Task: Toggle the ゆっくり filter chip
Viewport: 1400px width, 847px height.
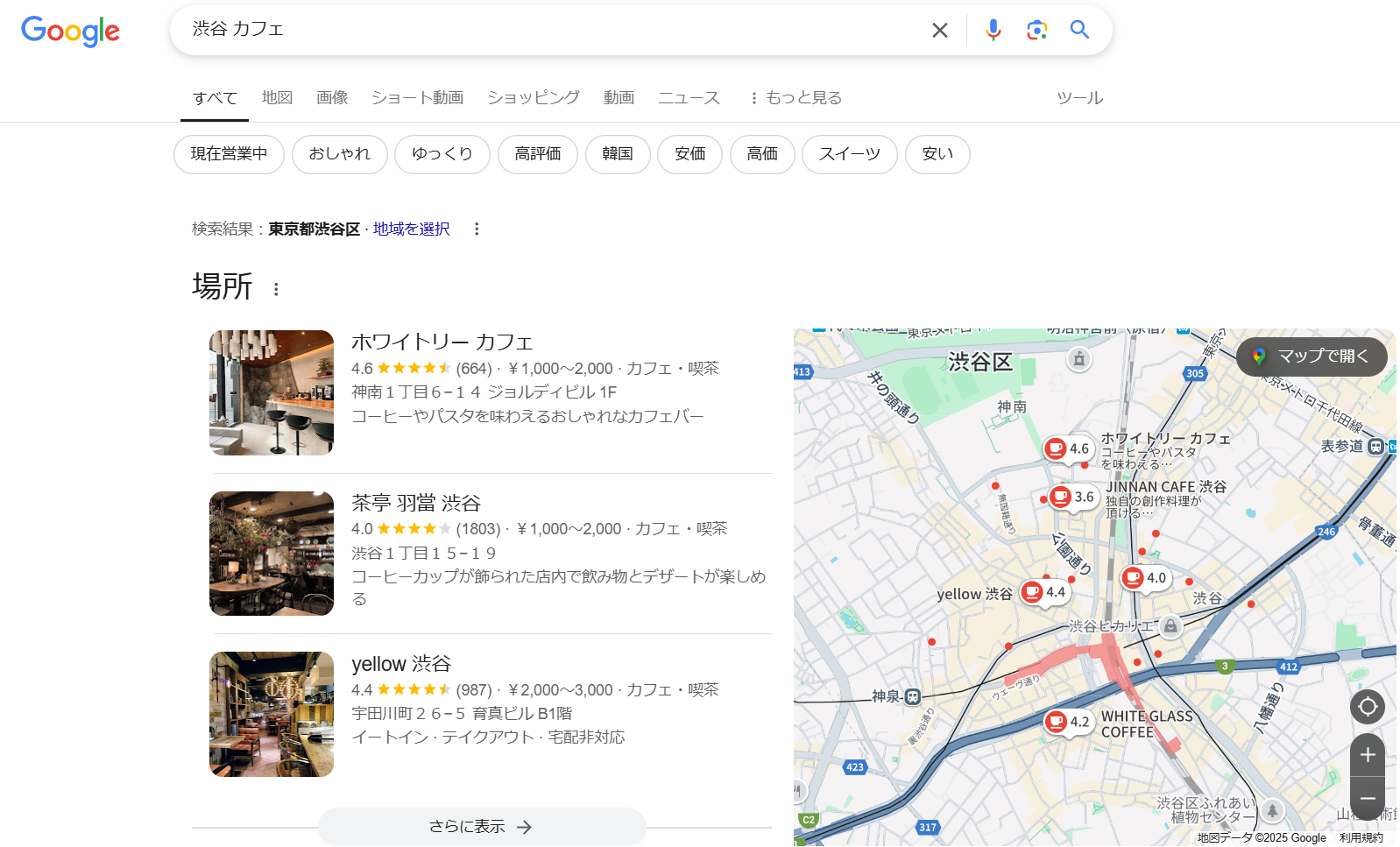Action: point(442,154)
